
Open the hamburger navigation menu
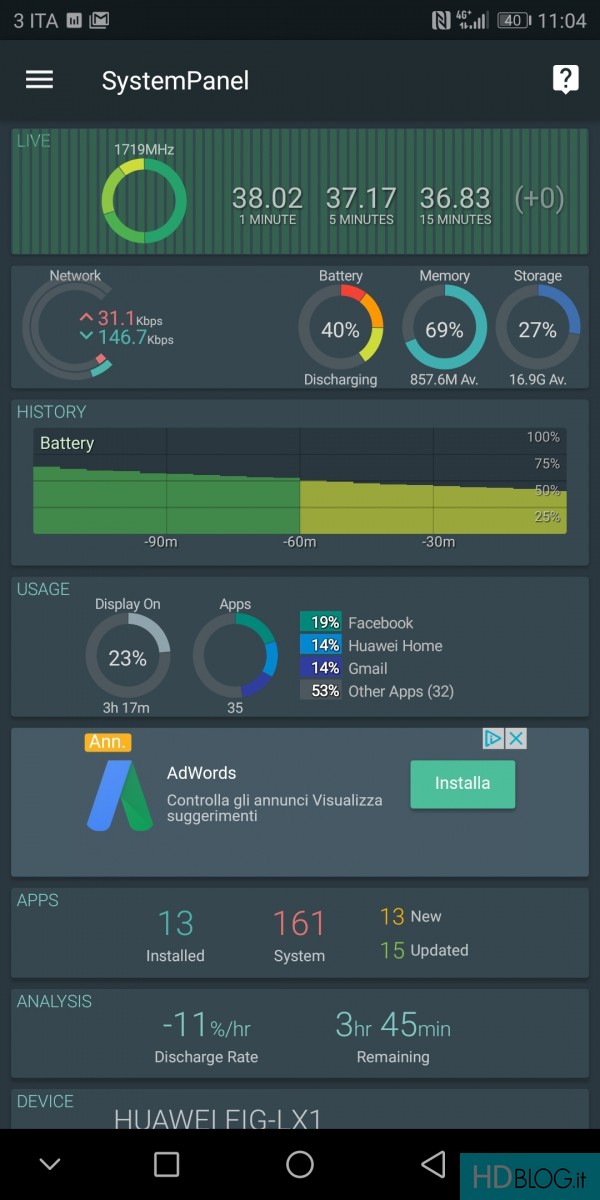(x=39, y=80)
